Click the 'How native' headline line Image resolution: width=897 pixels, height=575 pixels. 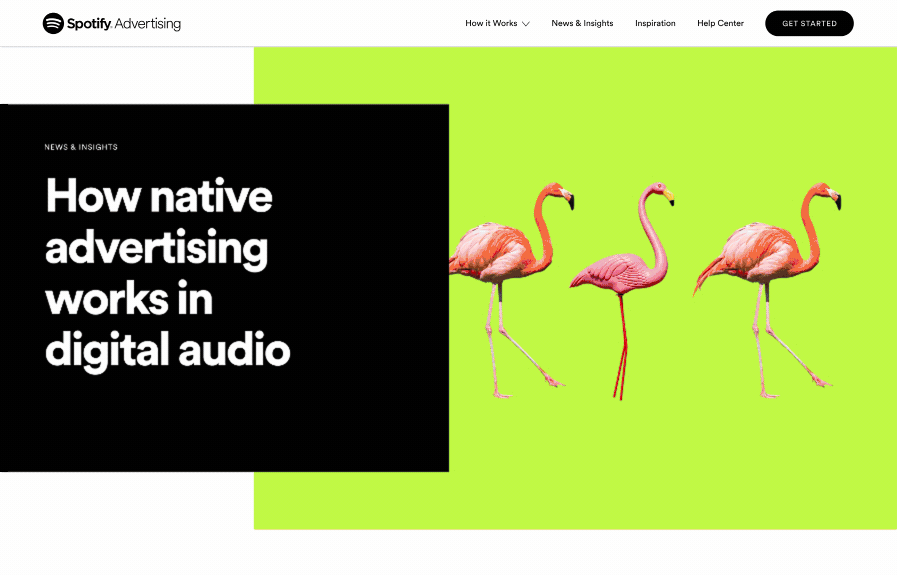click(x=159, y=195)
